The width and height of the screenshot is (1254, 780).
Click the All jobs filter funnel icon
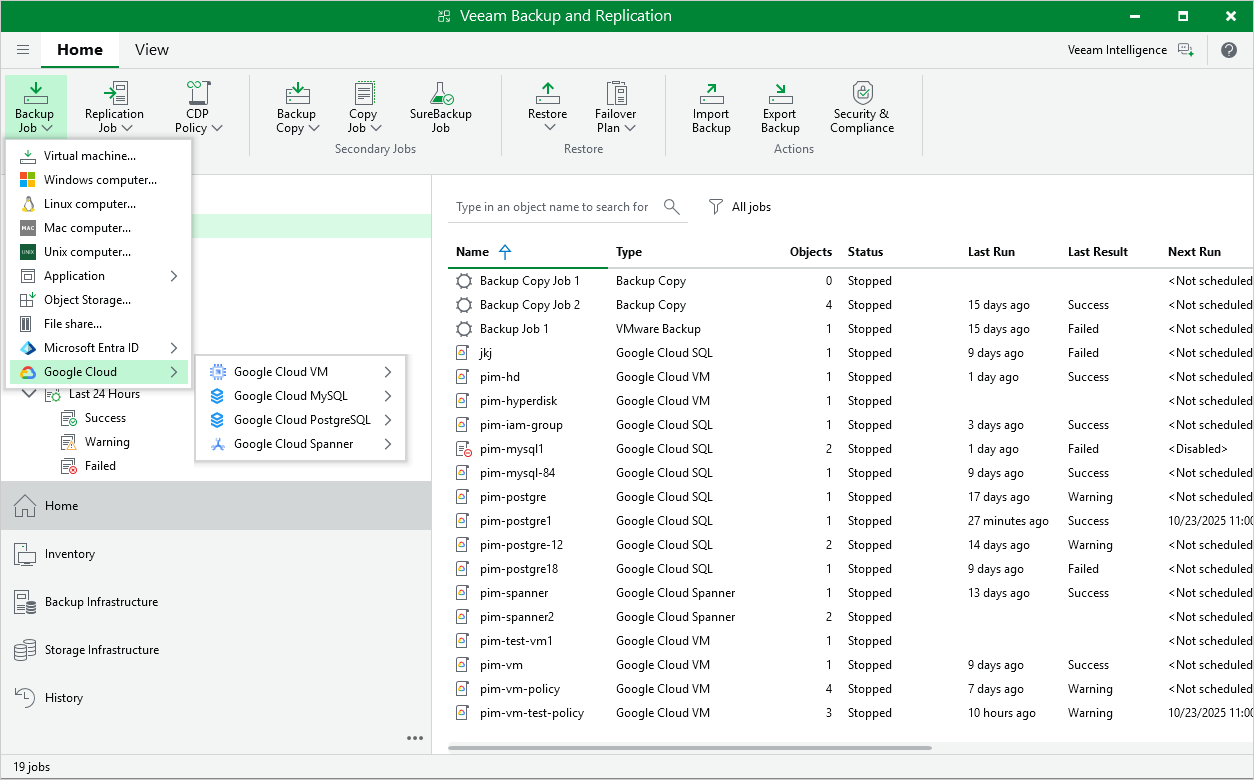(x=716, y=207)
